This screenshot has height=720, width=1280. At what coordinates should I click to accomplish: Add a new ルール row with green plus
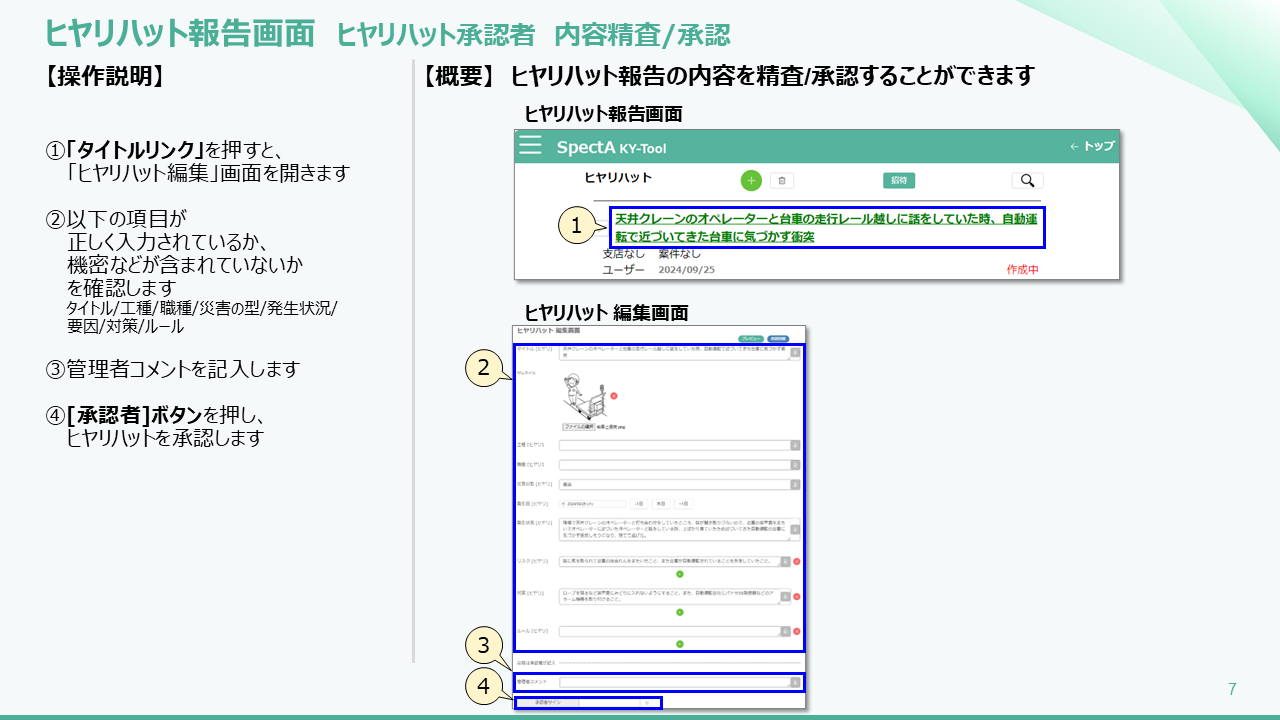[679, 644]
